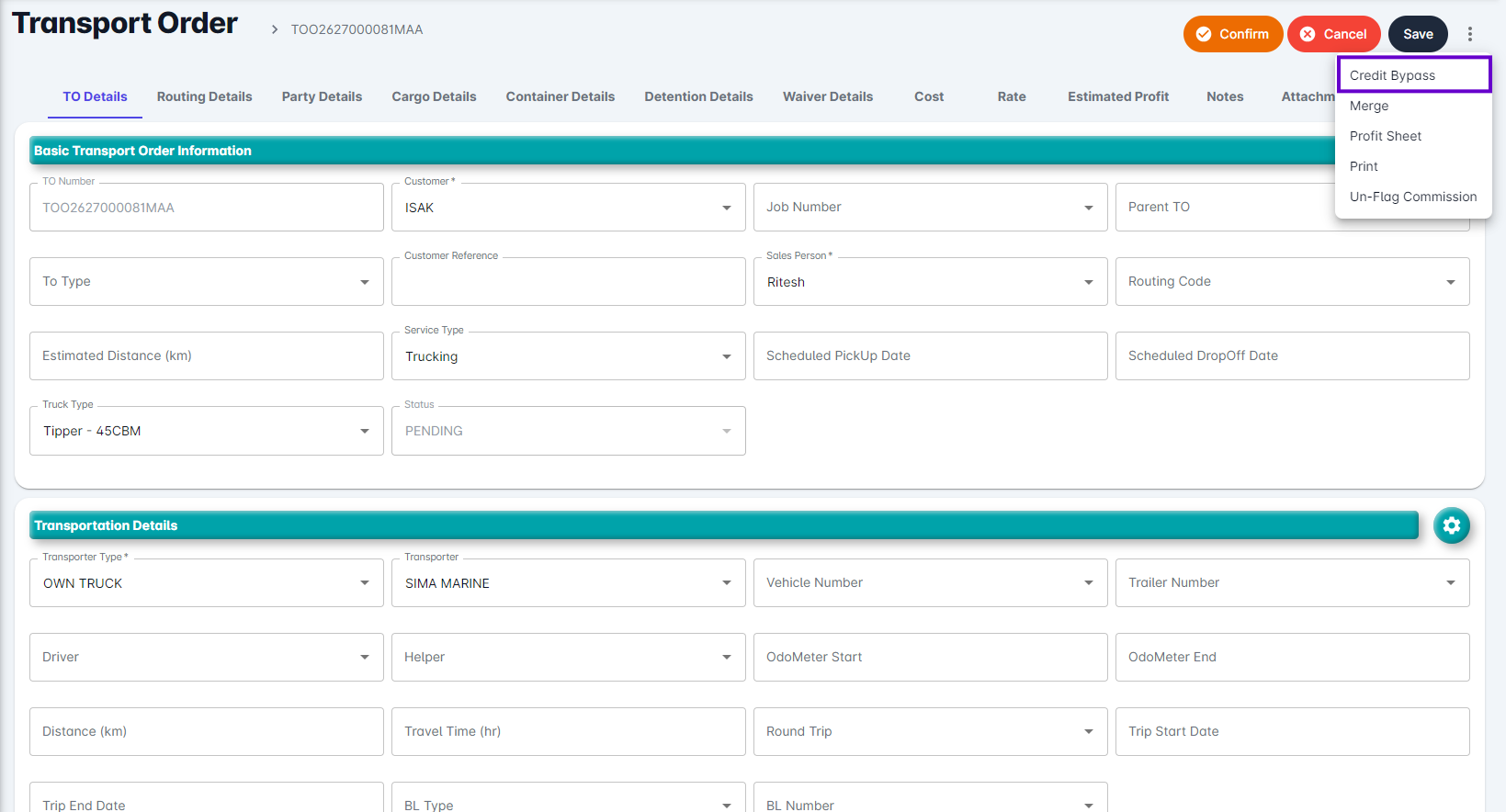Choose Merge in the options menu
The height and width of the screenshot is (812, 1506).
pos(1369,106)
